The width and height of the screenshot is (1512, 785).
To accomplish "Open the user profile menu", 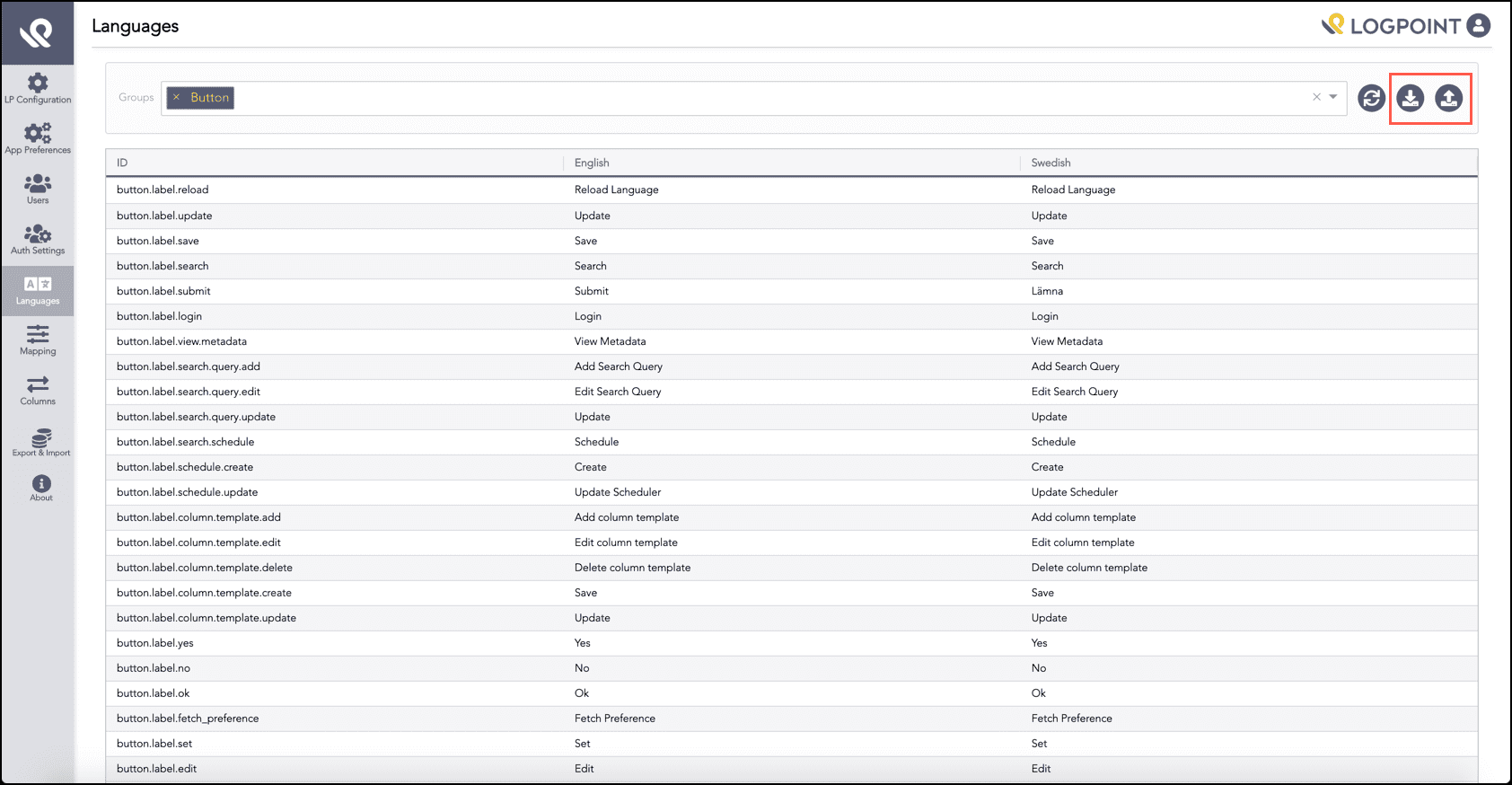I will click(1479, 26).
